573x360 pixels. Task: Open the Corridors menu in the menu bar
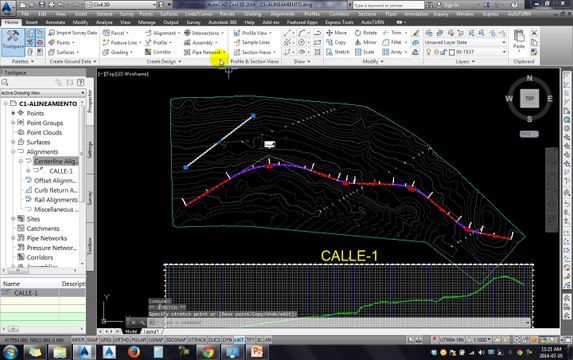click(x=339, y=14)
